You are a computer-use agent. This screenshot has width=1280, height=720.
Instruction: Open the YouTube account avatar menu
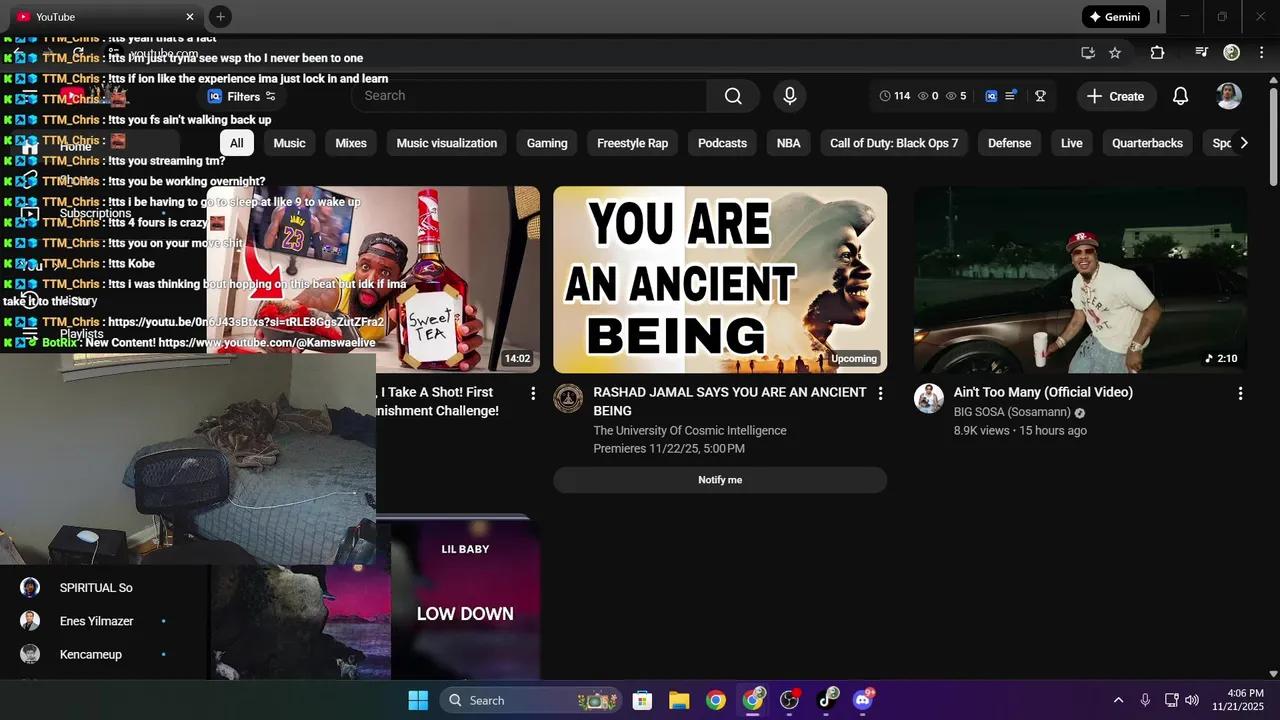coord(1229,96)
